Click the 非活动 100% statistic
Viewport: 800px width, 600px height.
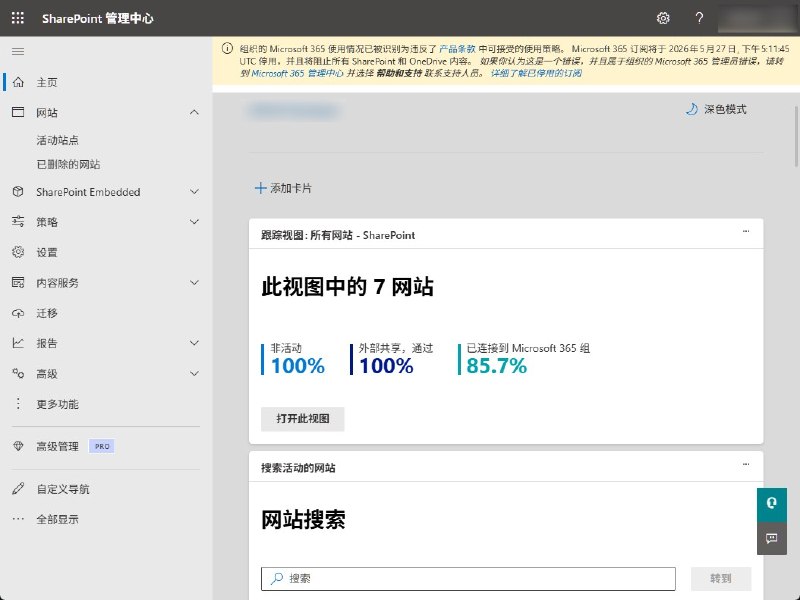[293, 359]
